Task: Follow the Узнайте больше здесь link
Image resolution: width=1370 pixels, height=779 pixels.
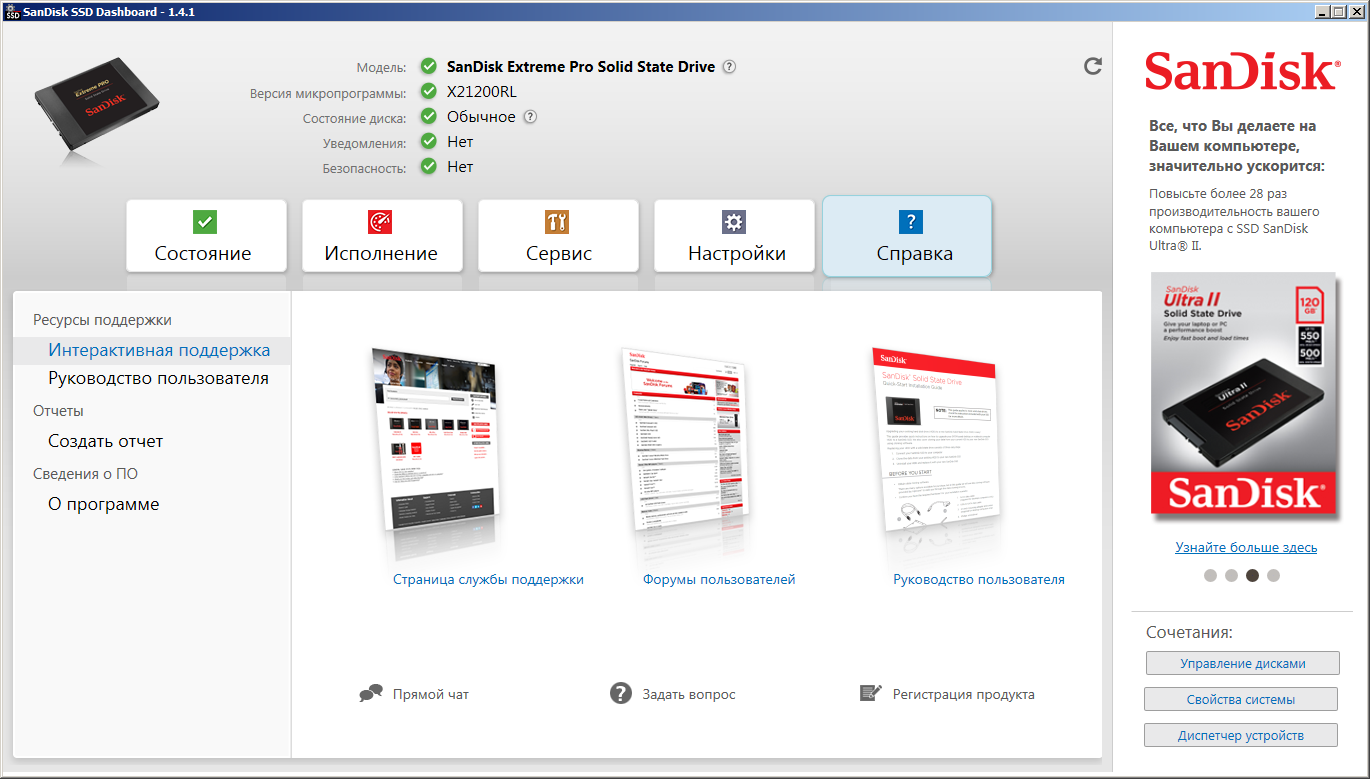Action: (x=1246, y=548)
